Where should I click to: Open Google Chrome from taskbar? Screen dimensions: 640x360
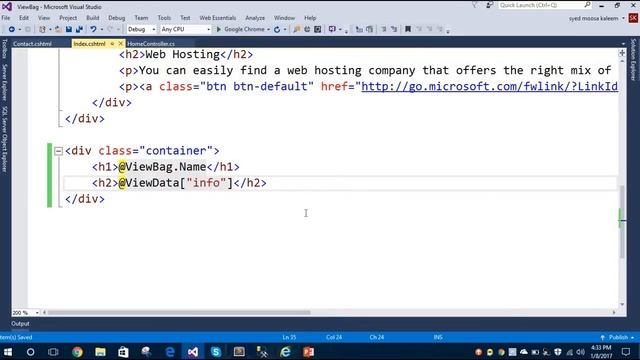[x=77, y=352]
